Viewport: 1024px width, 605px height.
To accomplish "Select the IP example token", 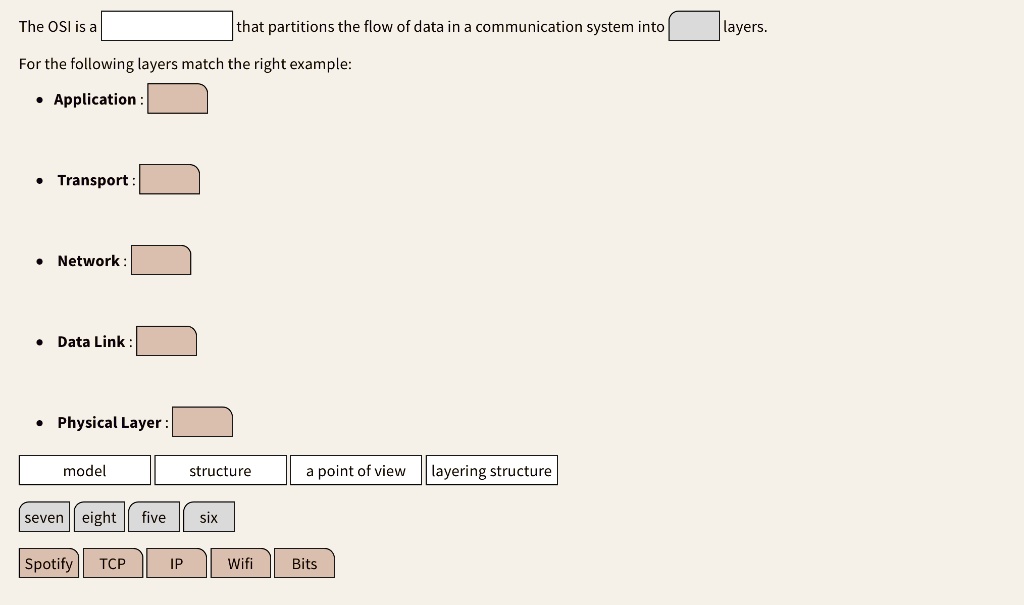I will click(176, 563).
